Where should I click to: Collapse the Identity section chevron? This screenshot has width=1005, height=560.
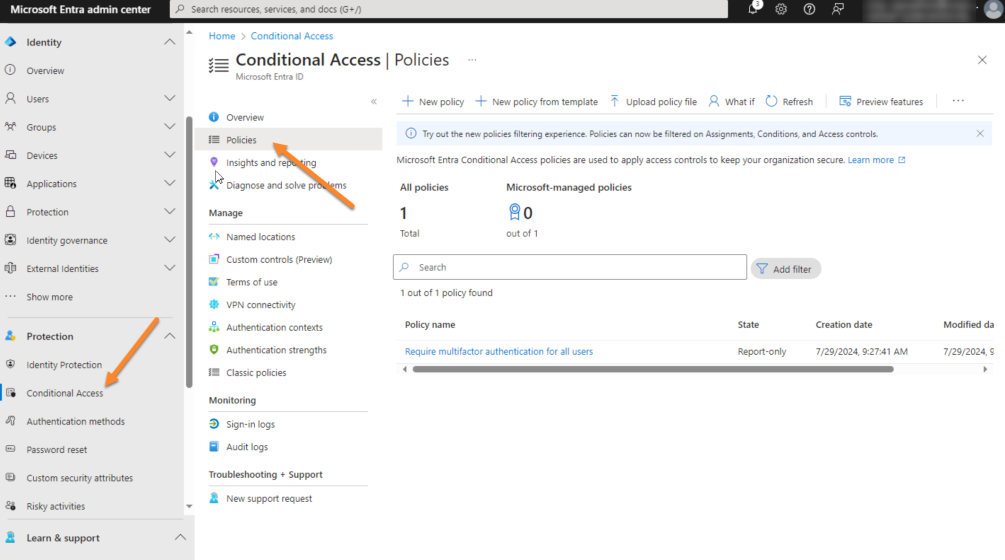click(x=170, y=42)
